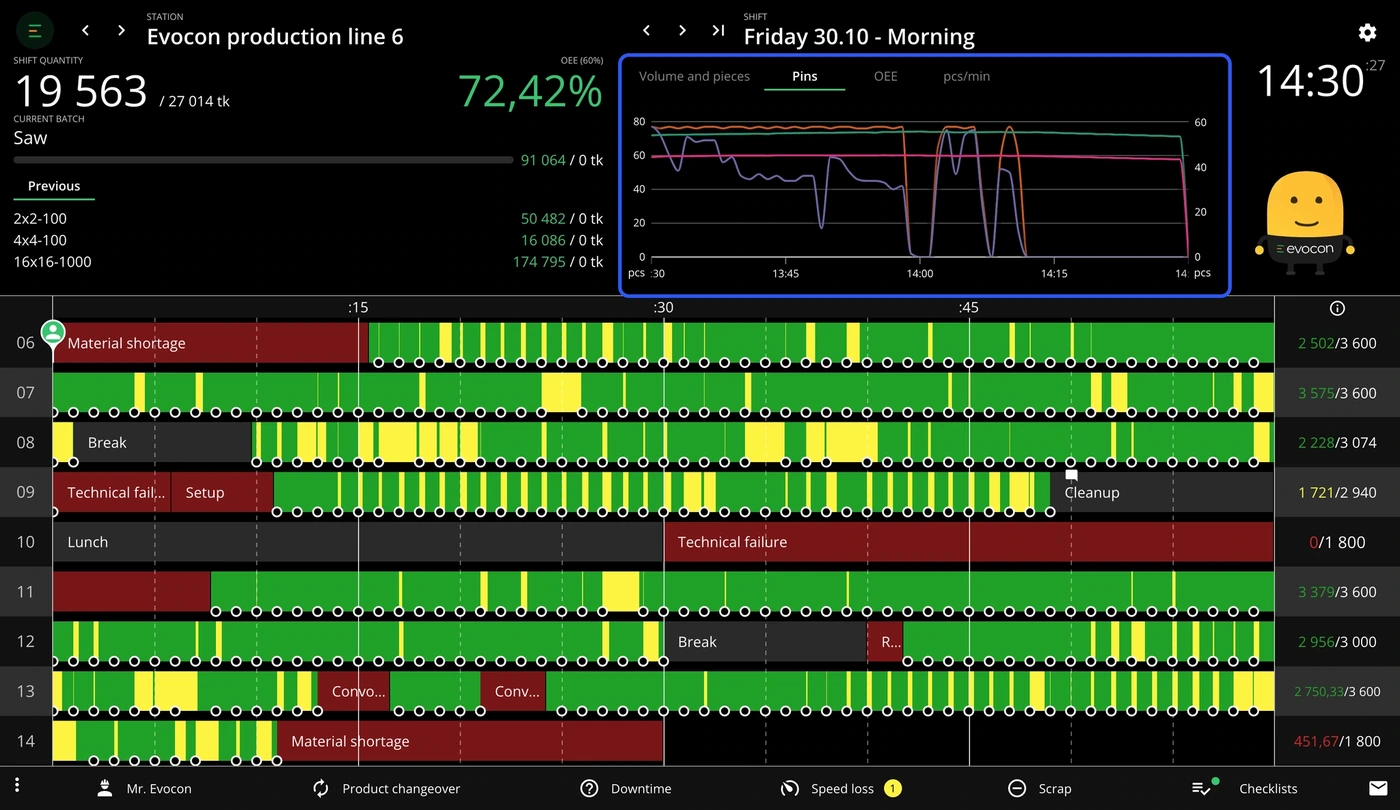Open the pcs/min chart tab
This screenshot has height=810, width=1400.
point(967,77)
